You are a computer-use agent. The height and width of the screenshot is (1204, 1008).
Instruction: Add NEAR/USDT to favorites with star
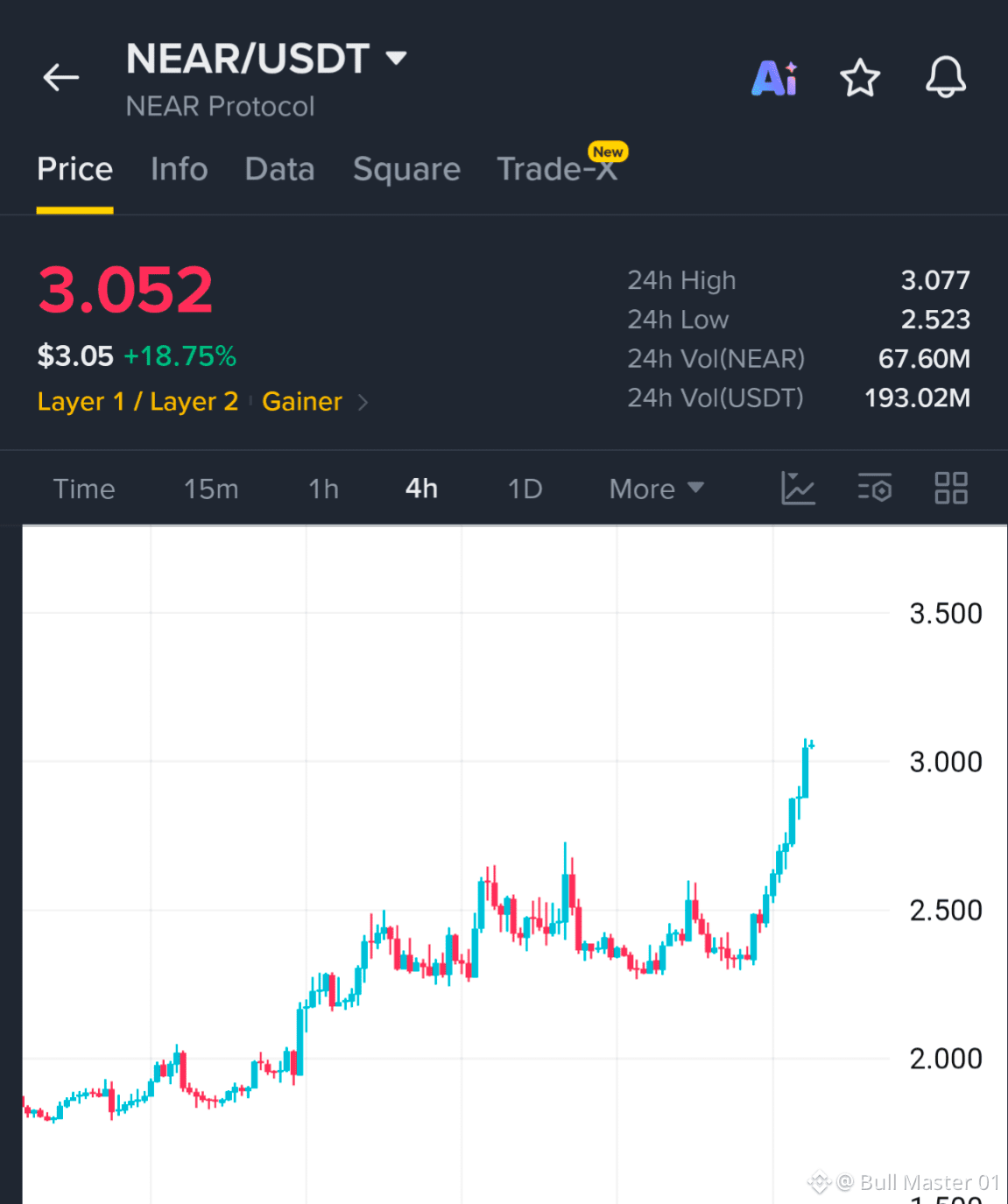860,78
